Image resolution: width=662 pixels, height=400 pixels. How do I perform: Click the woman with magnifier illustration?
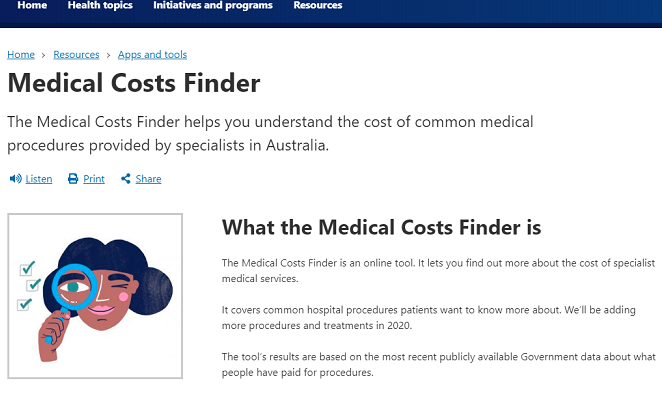[x=95, y=296]
